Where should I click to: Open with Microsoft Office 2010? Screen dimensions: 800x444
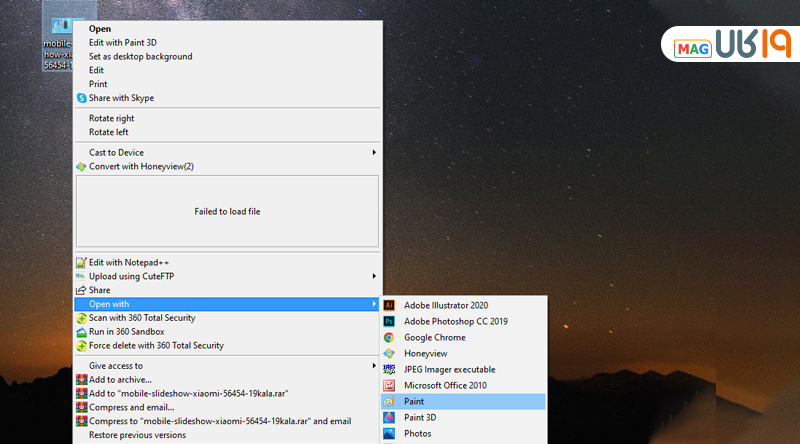pyautogui.click(x=464, y=385)
